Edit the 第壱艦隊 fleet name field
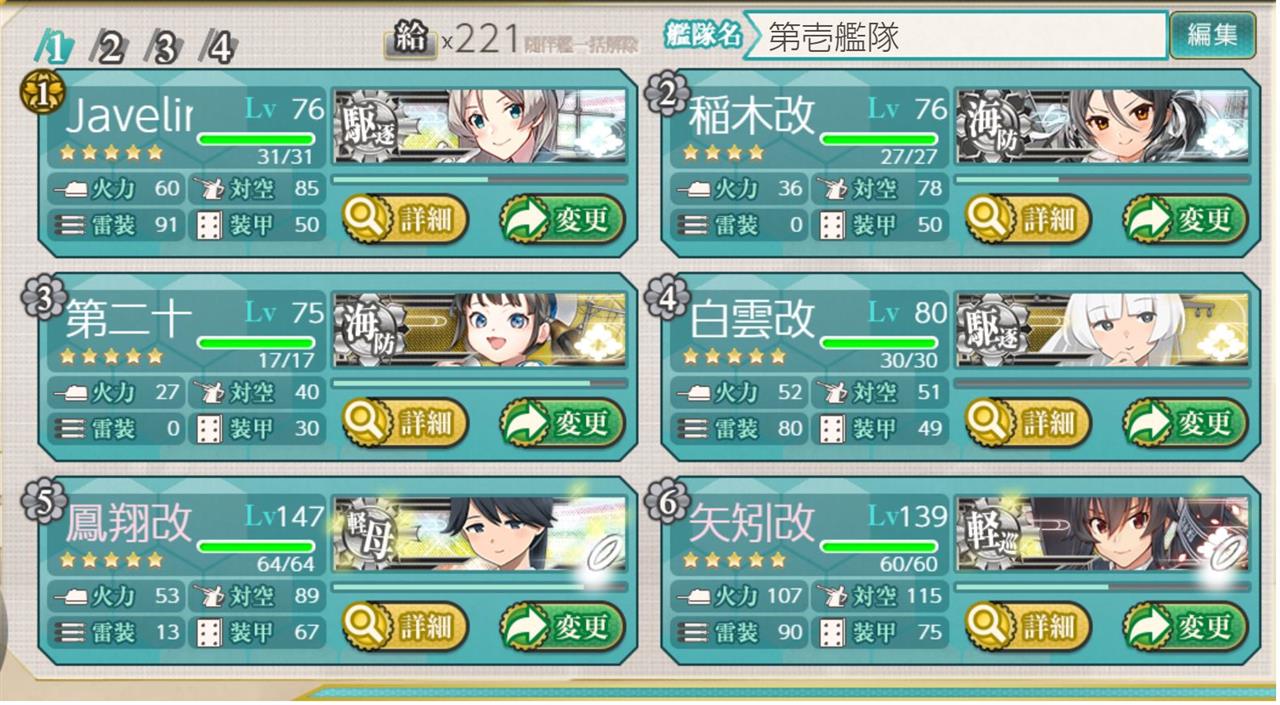This screenshot has width=1280, height=705. [955, 36]
